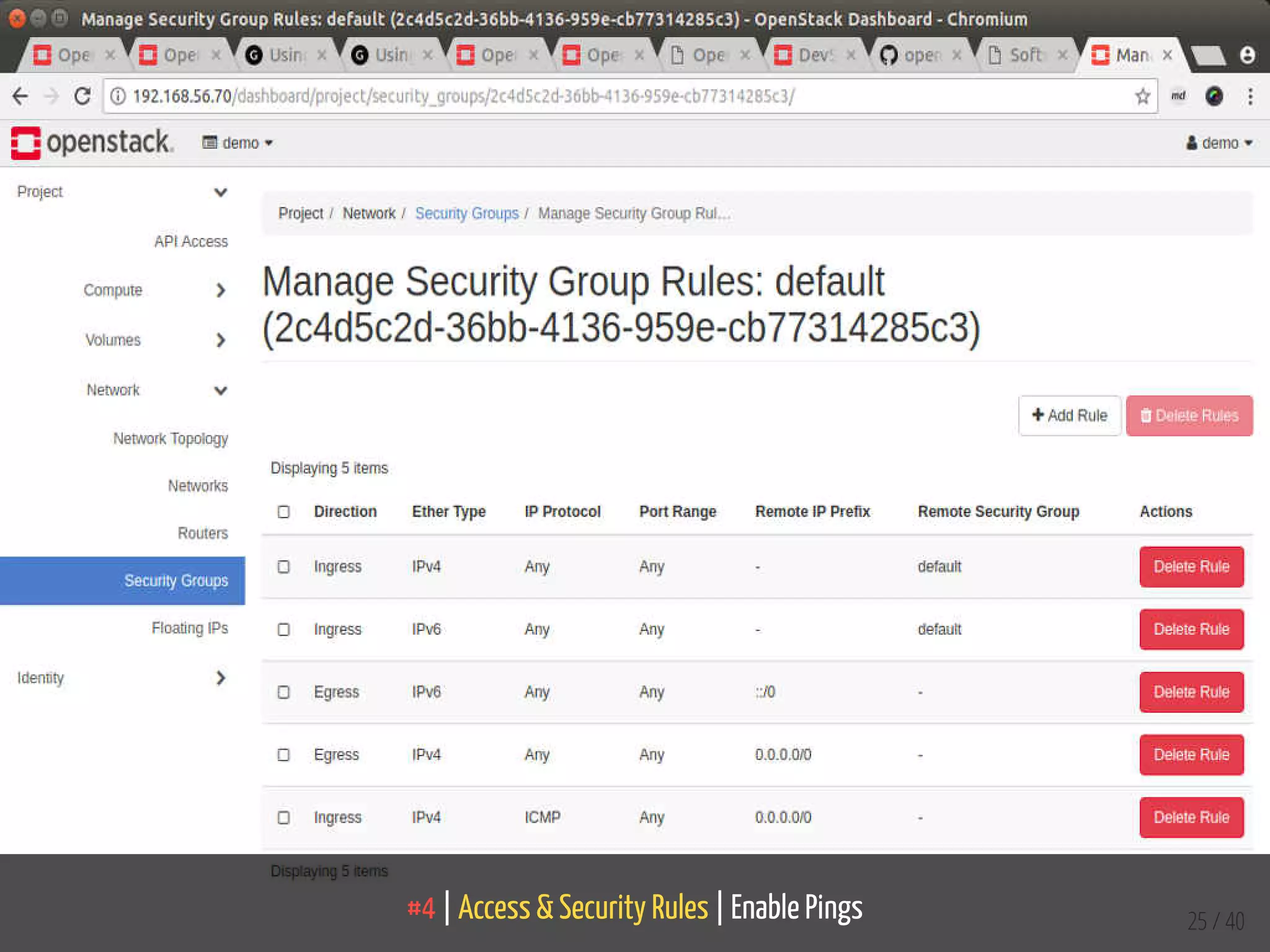Toggle the select-all rules checkbox
The image size is (1270, 952).
pos(283,512)
